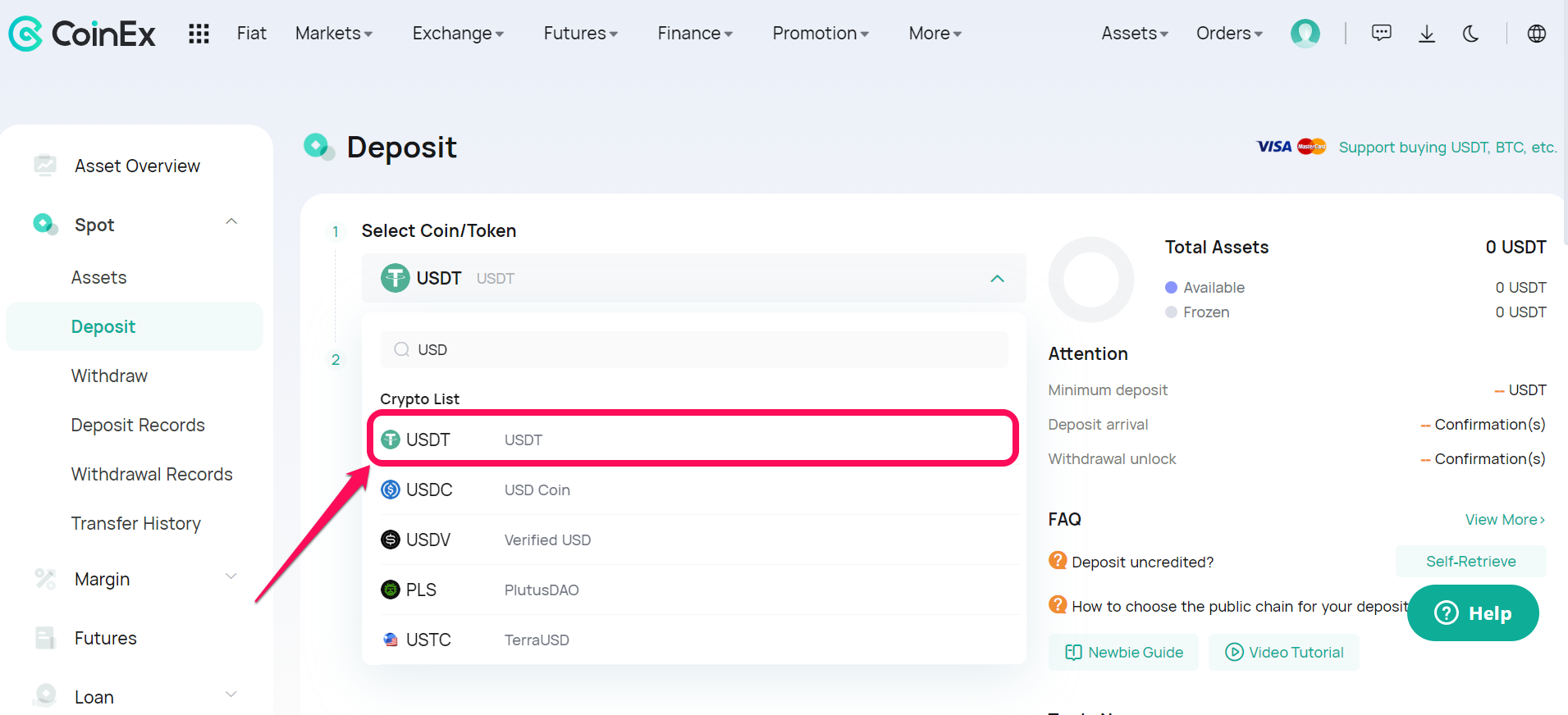Open the More dropdown menu

coord(935,34)
